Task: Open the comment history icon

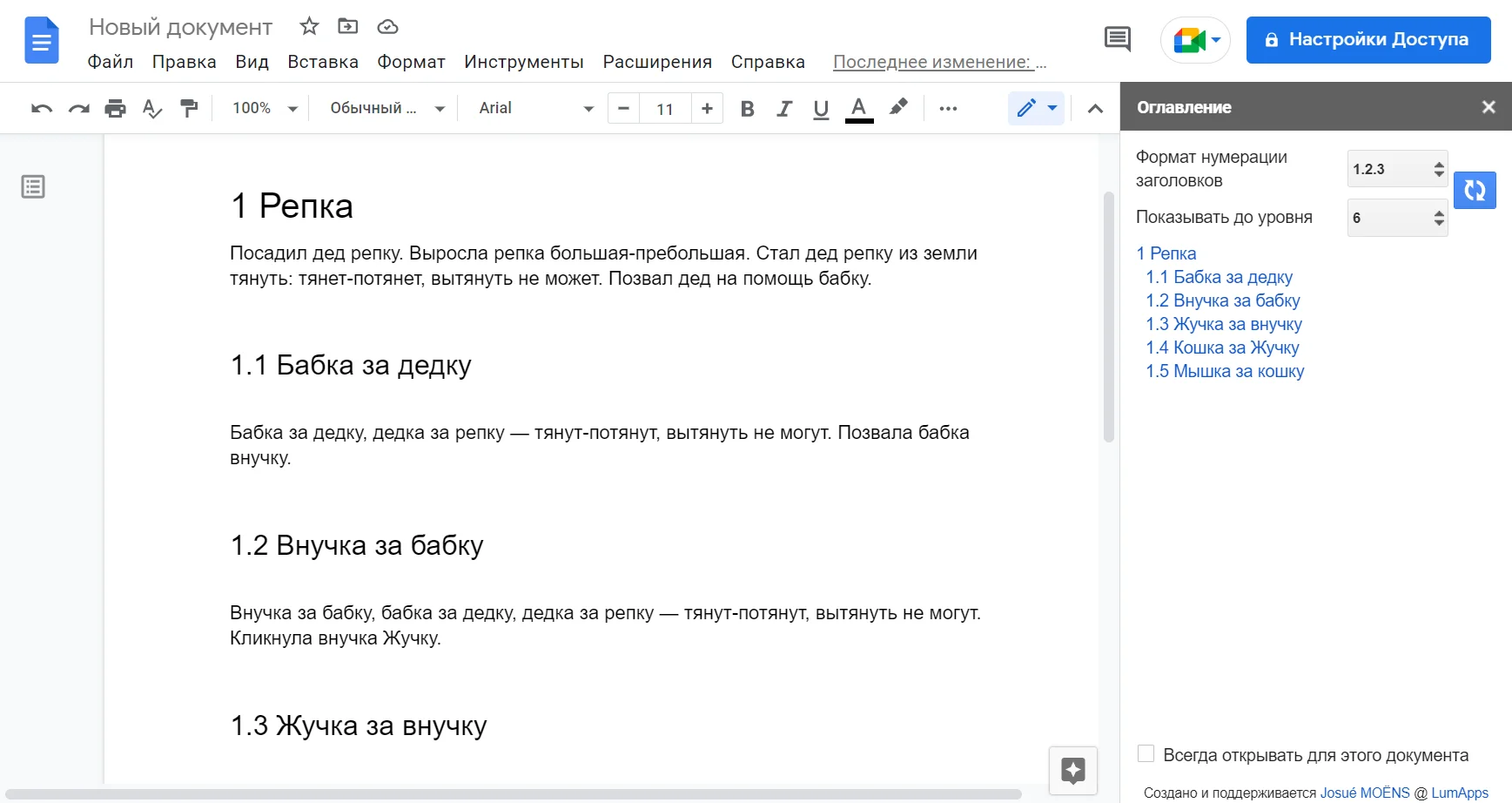Action: tap(1117, 39)
